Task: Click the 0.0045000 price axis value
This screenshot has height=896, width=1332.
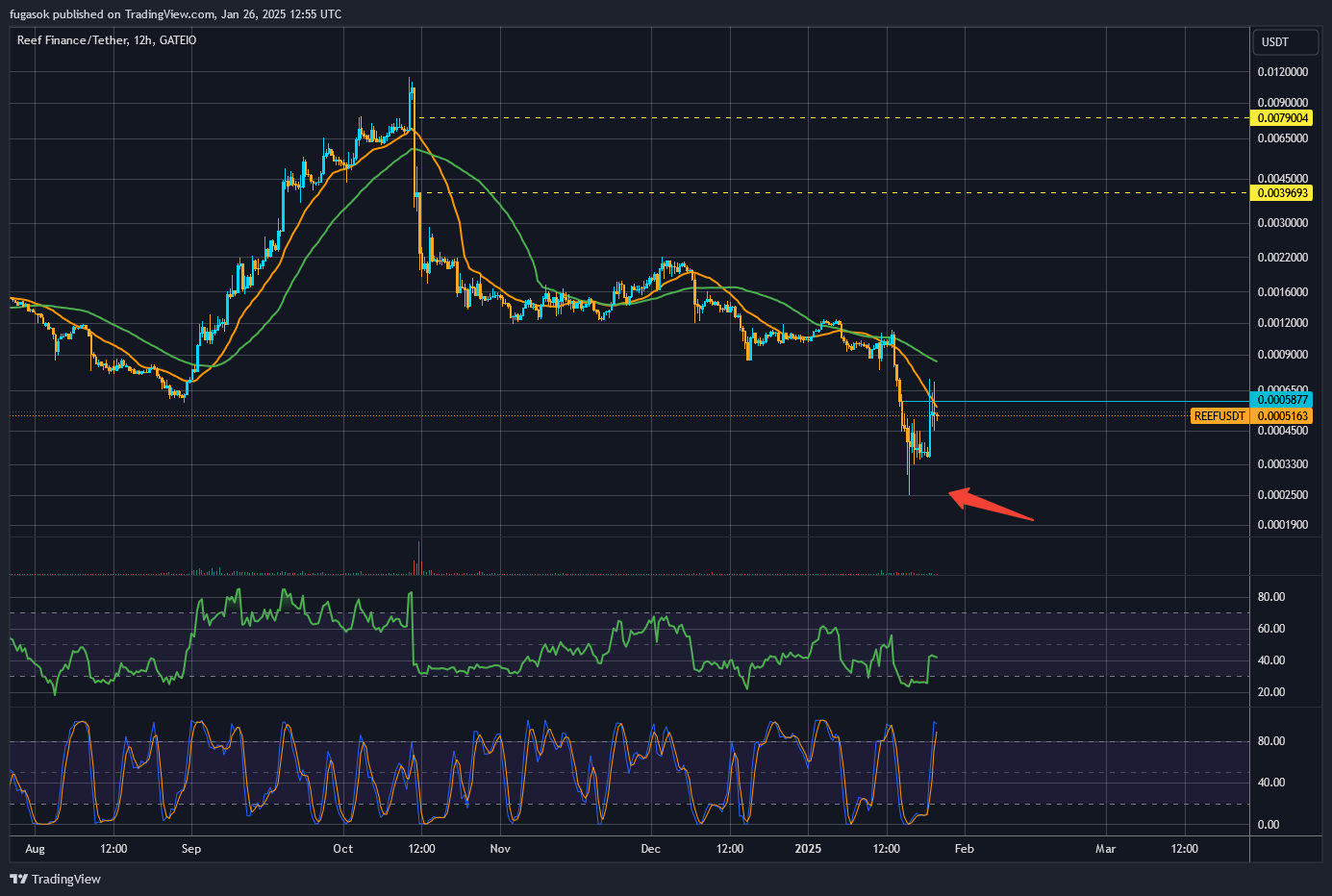Action: pos(1283,179)
